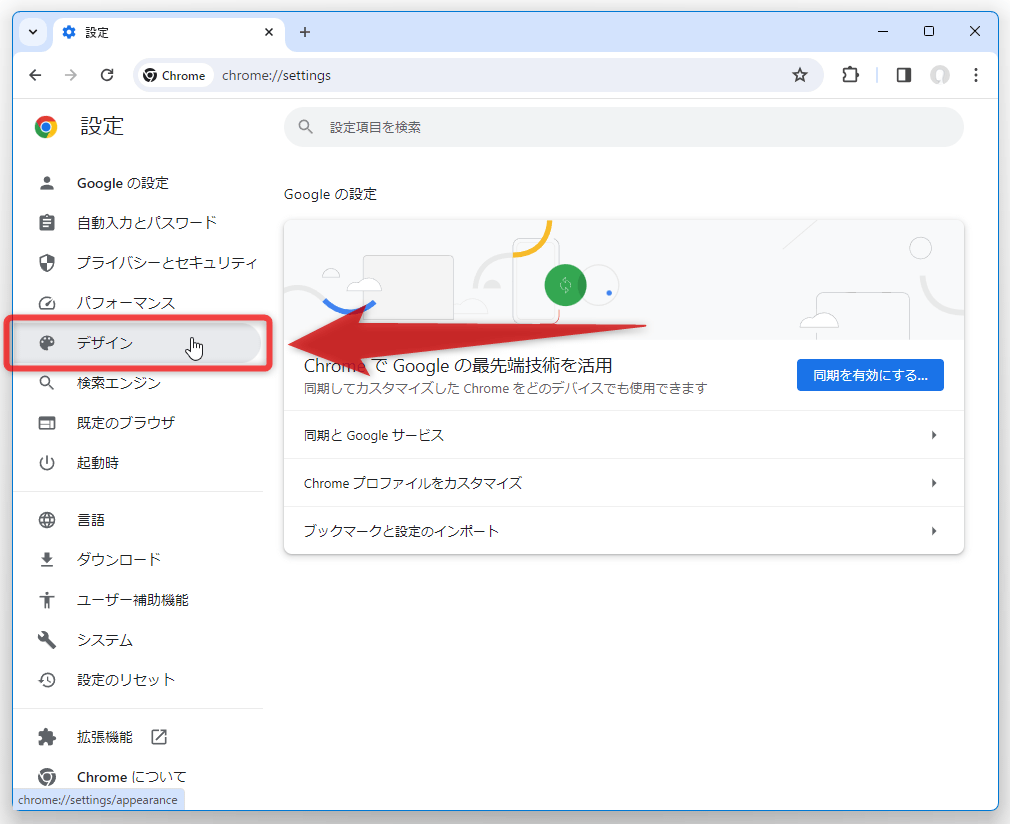This screenshot has height=824, width=1010.
Task: Click the external-link icon beside 拡張機能
Action: 158,737
